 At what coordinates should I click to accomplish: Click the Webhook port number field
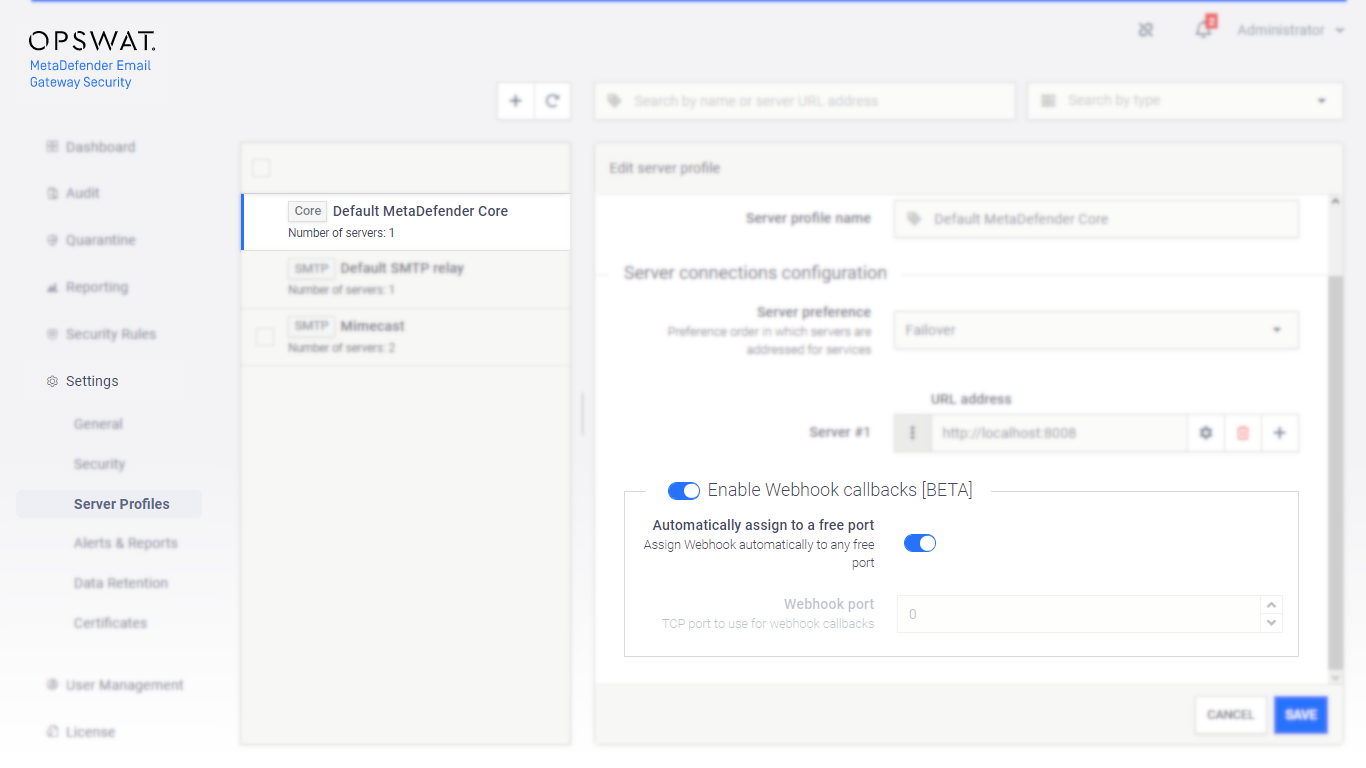coord(1079,614)
